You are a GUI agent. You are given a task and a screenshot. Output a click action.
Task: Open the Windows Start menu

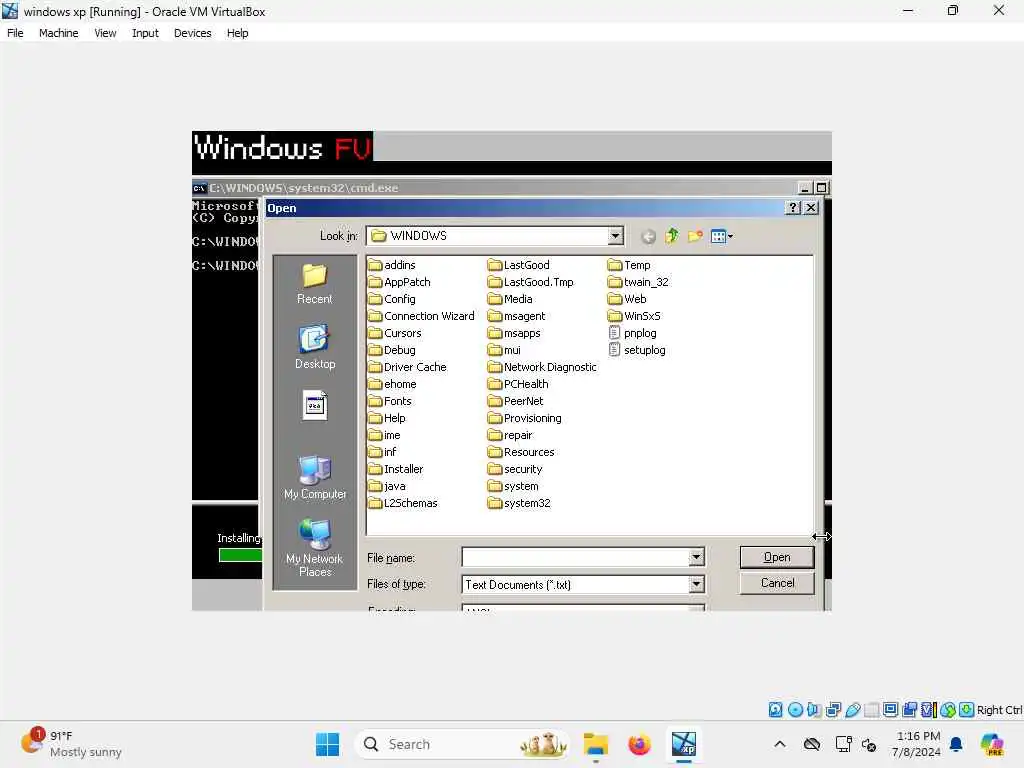327,744
